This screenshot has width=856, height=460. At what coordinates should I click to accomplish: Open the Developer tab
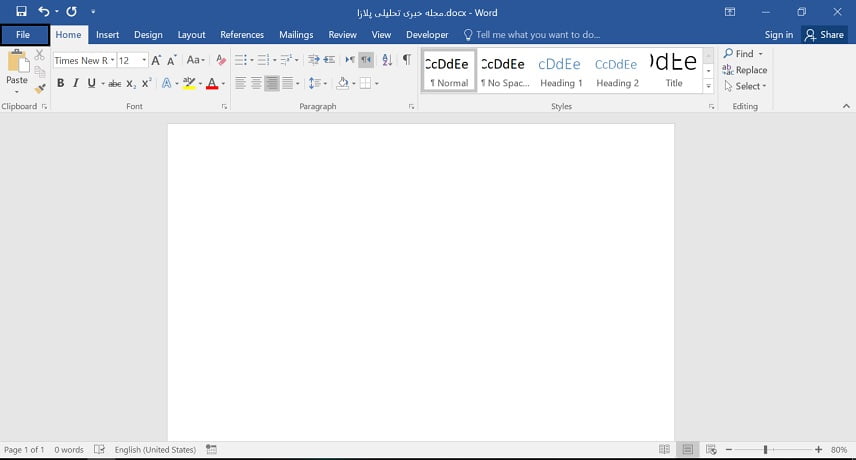pos(427,34)
